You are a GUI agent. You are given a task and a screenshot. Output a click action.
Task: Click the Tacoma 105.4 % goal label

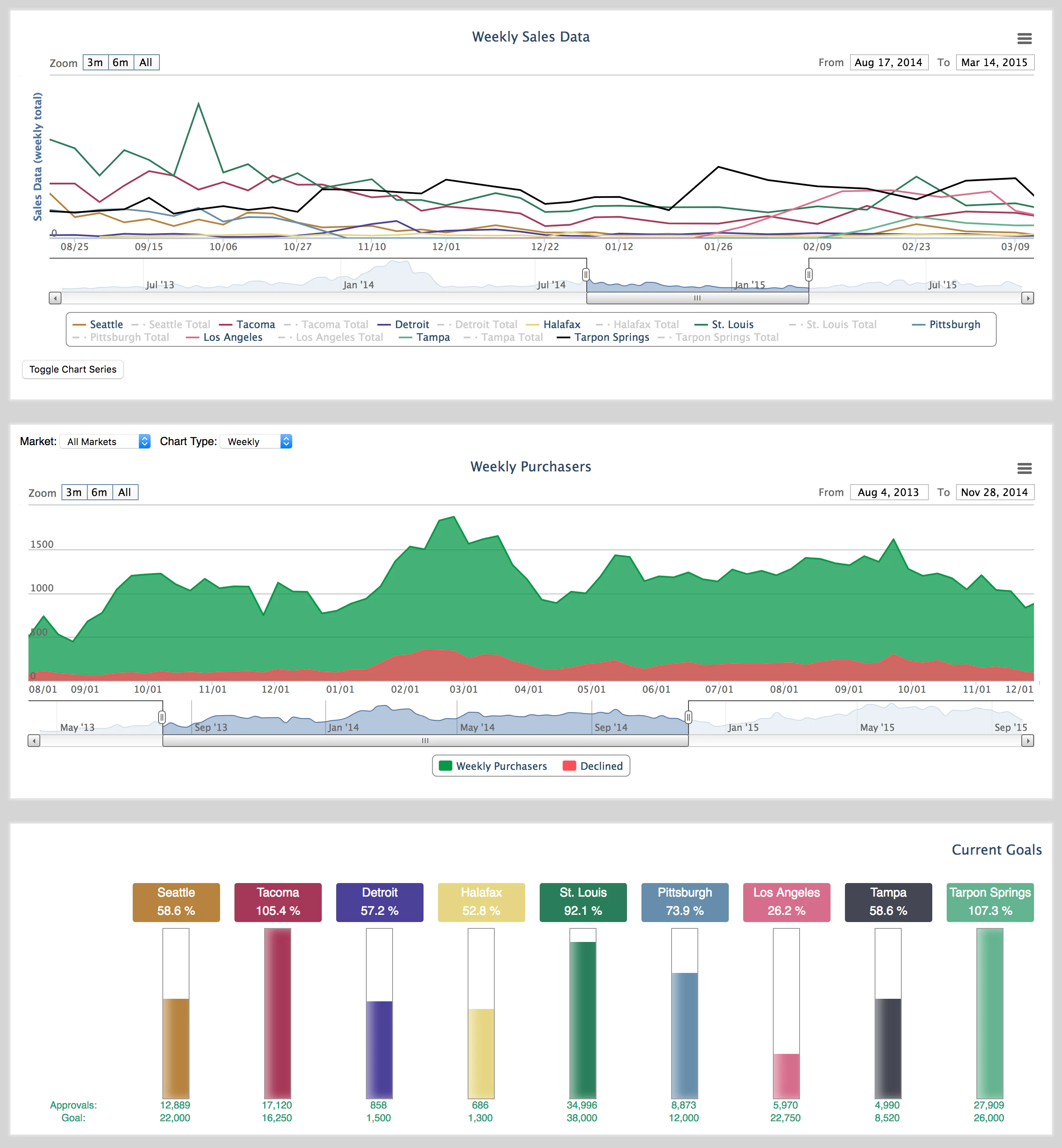pyautogui.click(x=278, y=902)
